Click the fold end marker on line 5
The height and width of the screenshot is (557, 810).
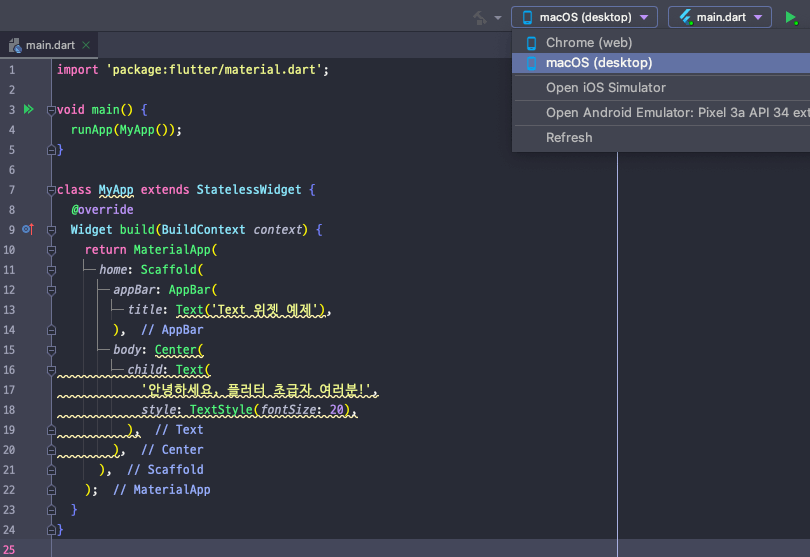click(51, 150)
